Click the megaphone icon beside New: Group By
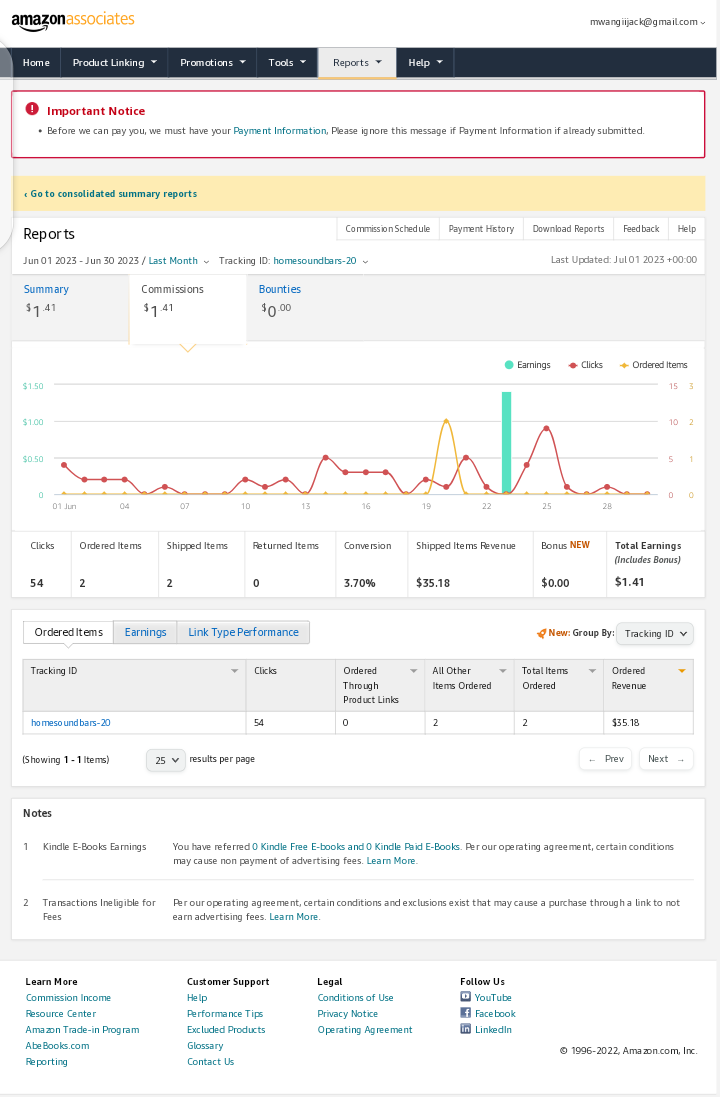720x1097 pixels. click(541, 633)
